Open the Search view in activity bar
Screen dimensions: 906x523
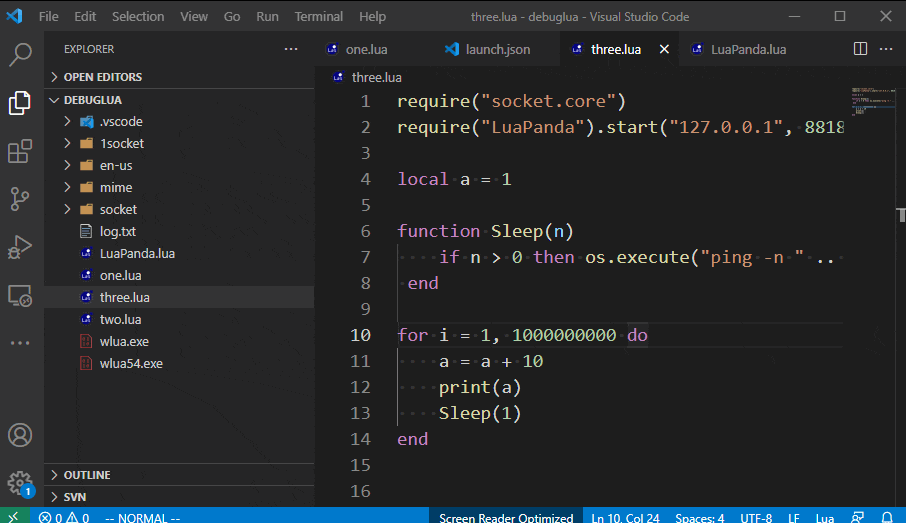(20, 54)
